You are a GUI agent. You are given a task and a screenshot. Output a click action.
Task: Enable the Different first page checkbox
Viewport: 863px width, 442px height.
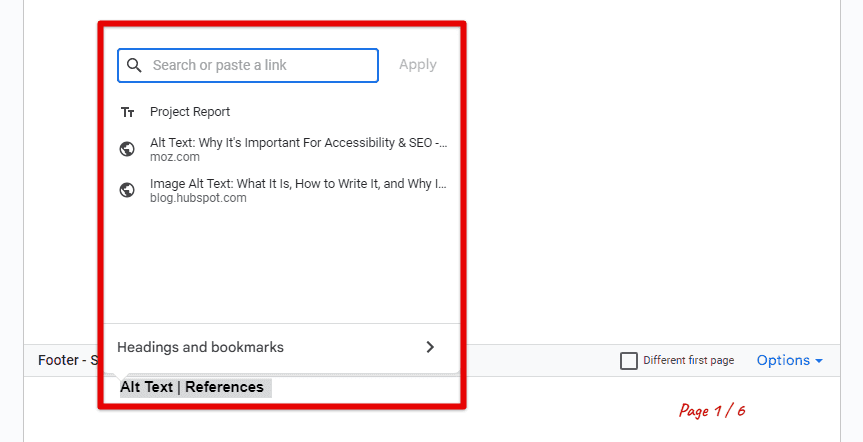pos(629,361)
